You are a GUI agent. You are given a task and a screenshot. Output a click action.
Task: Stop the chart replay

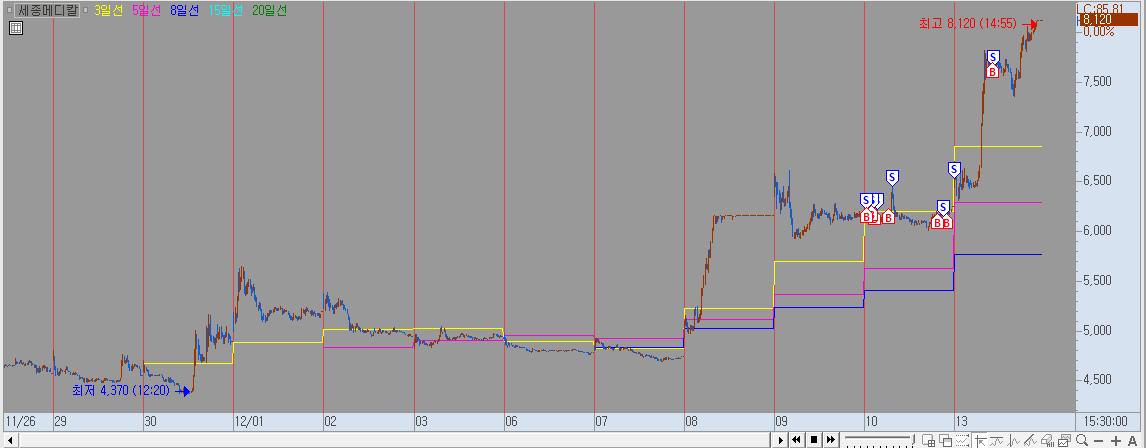coord(813,440)
